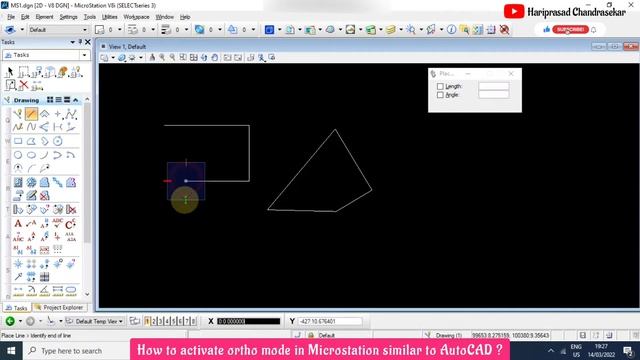The image size is (640, 360).
Task: Open Element Information i icon
Action: click(451, 29)
